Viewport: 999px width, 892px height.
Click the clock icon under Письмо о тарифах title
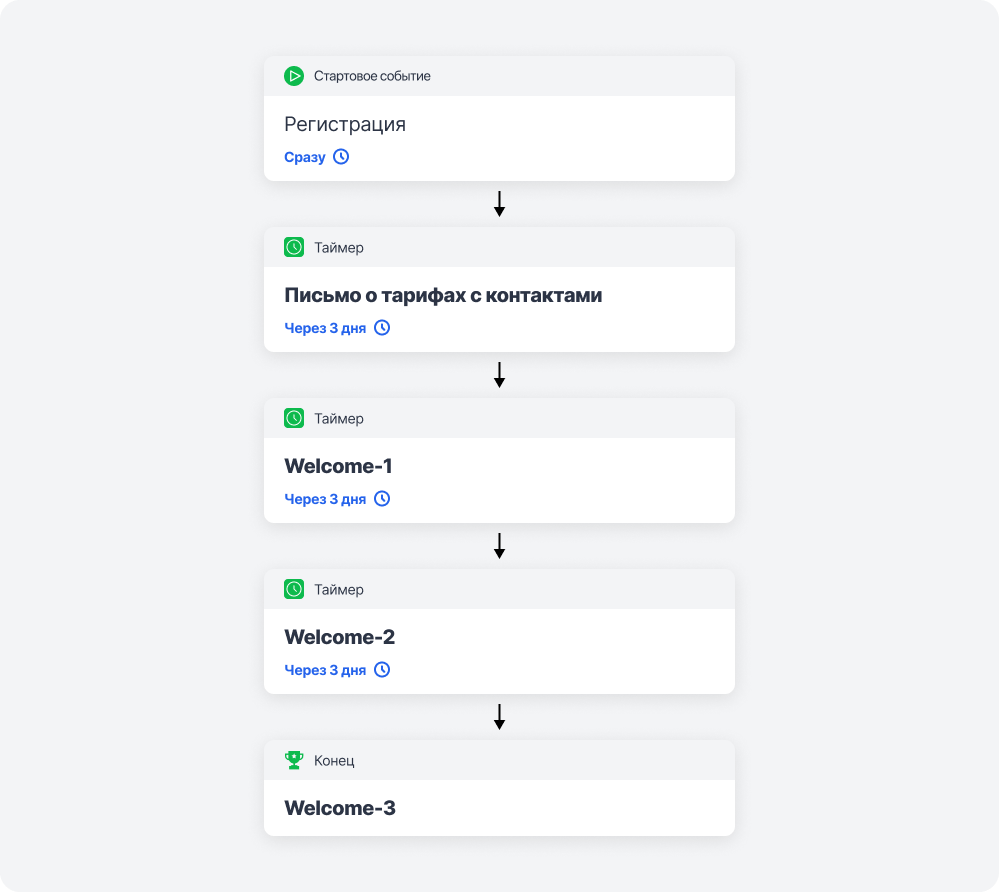382,328
